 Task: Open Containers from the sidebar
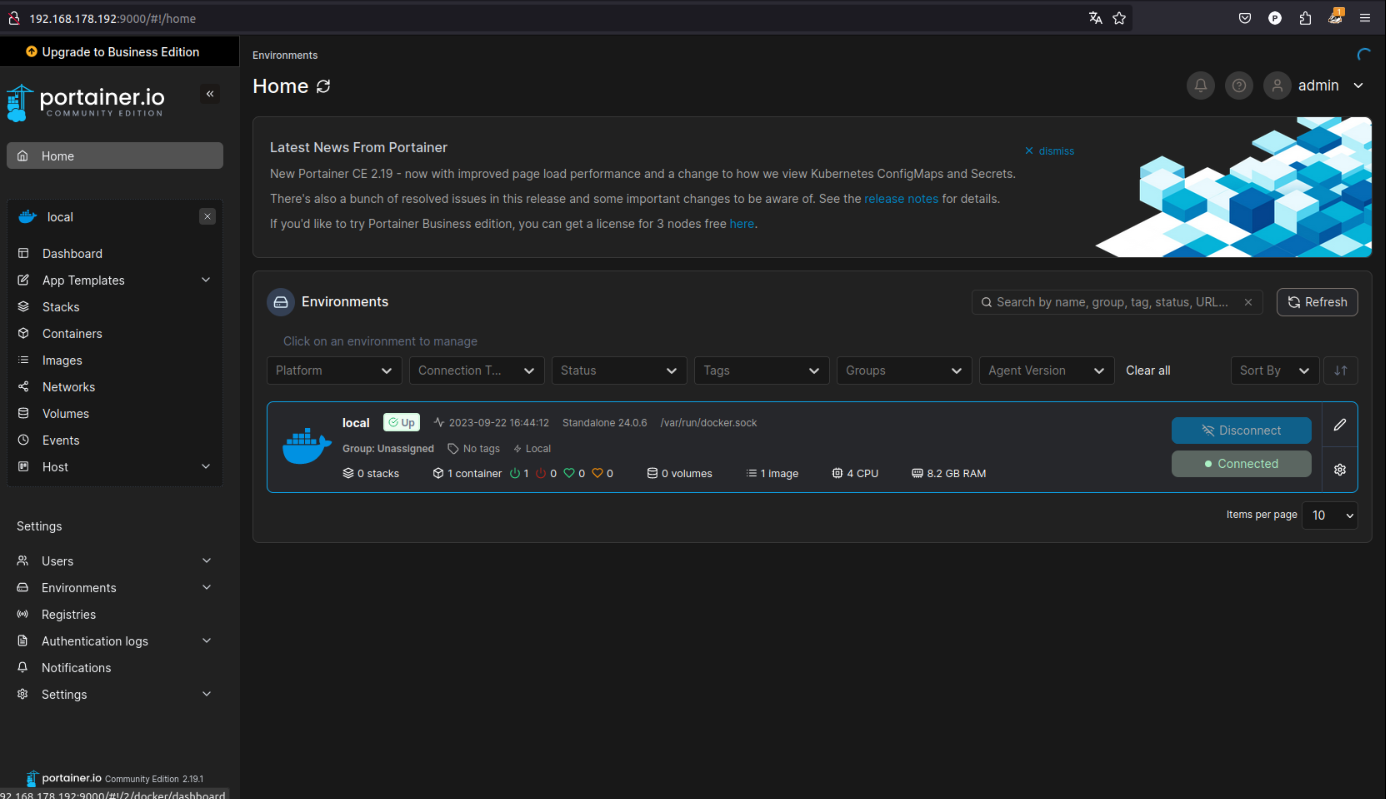point(72,334)
